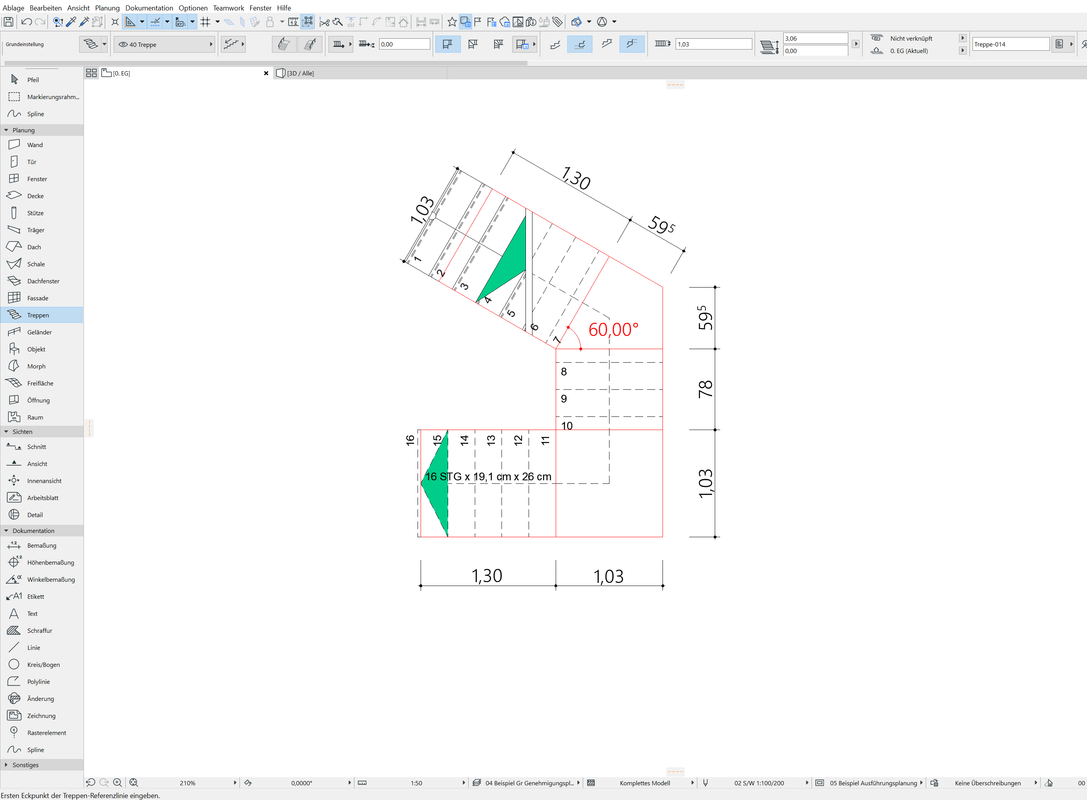Click 05 Beispiel Ausführungsplanung model view option

click(x=873, y=783)
